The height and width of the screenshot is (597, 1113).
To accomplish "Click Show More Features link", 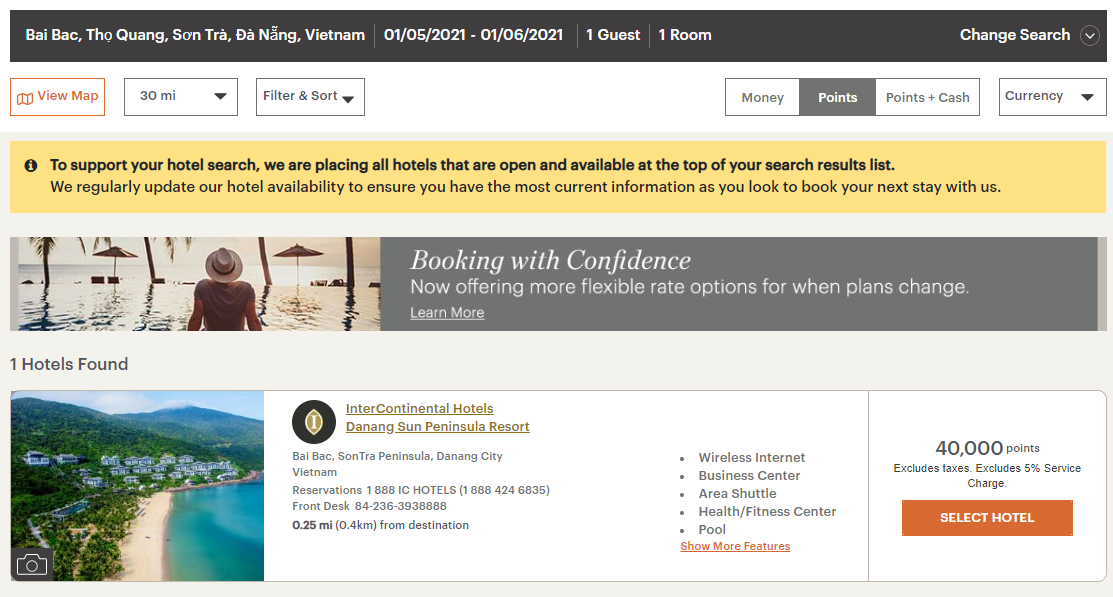I will pos(735,546).
